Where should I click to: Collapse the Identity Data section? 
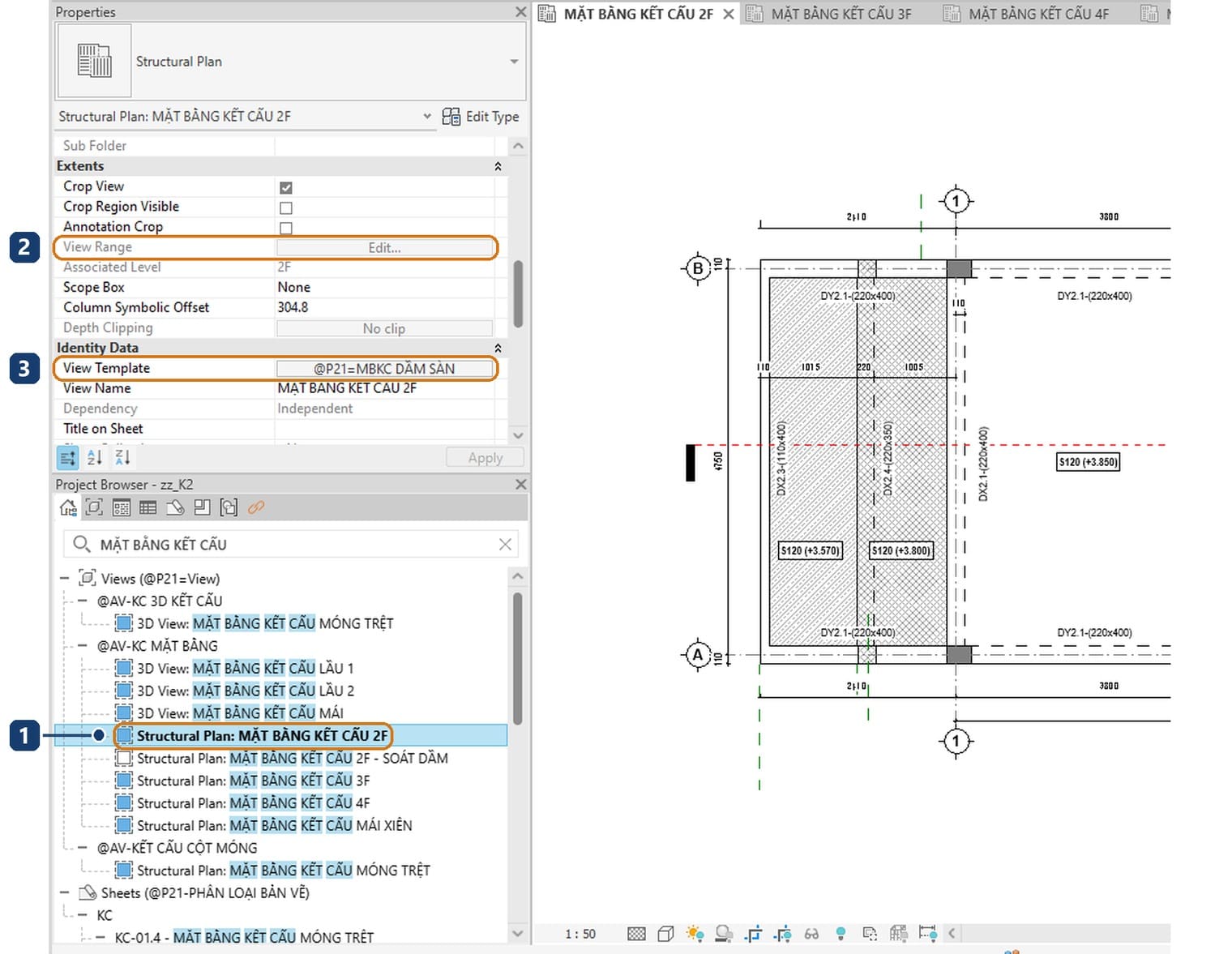pyautogui.click(x=498, y=348)
